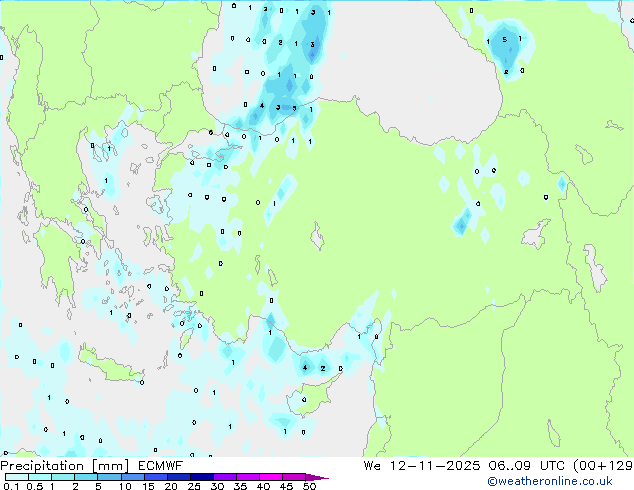Select the 5–10 mm legend color cell
The height and width of the screenshot is (490, 634).
click(109, 477)
